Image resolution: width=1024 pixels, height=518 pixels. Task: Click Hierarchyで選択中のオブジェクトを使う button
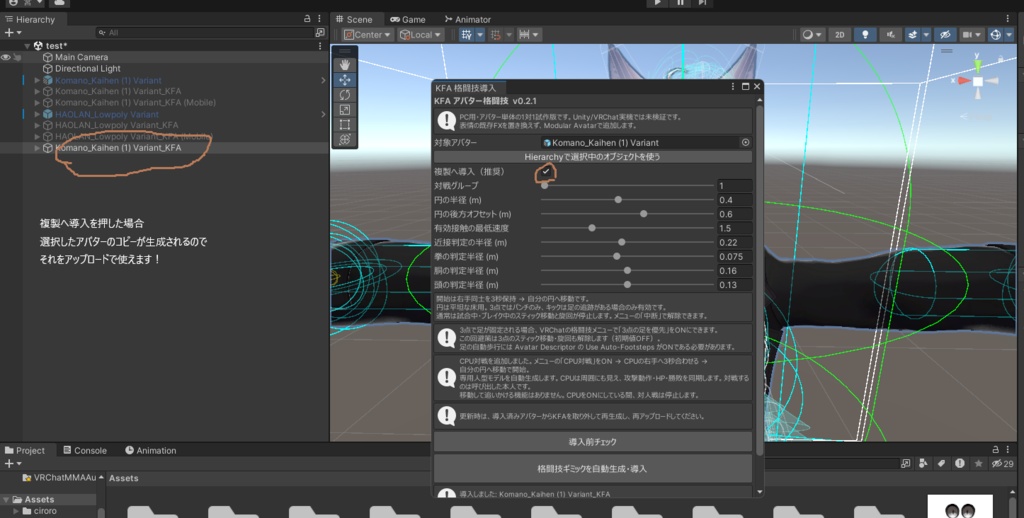click(x=592, y=157)
